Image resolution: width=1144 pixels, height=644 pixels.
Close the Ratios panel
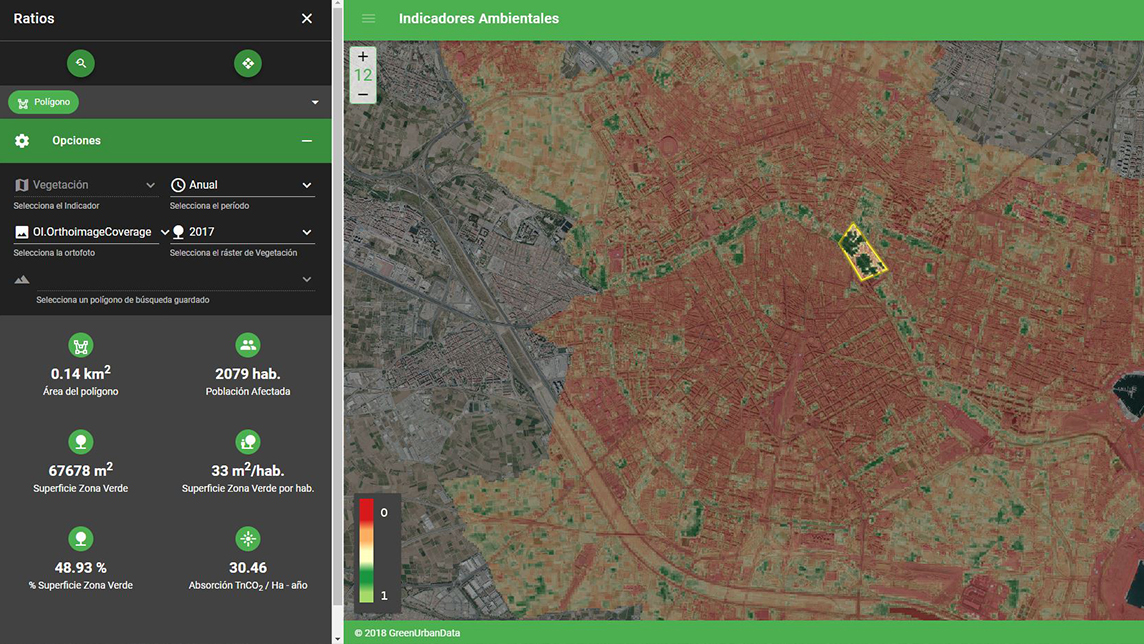pyautogui.click(x=307, y=19)
